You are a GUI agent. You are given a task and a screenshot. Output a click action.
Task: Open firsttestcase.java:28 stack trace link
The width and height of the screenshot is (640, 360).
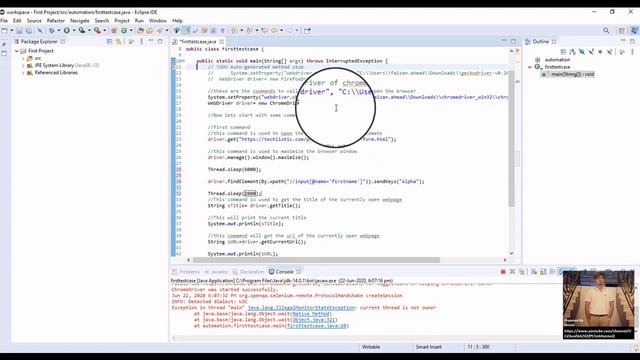tap(317, 326)
